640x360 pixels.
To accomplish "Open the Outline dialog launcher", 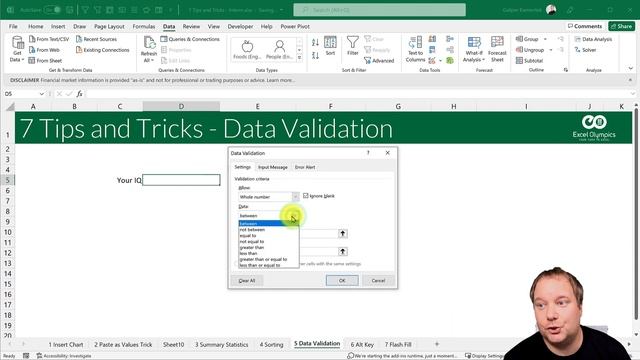I will click(x=566, y=70).
